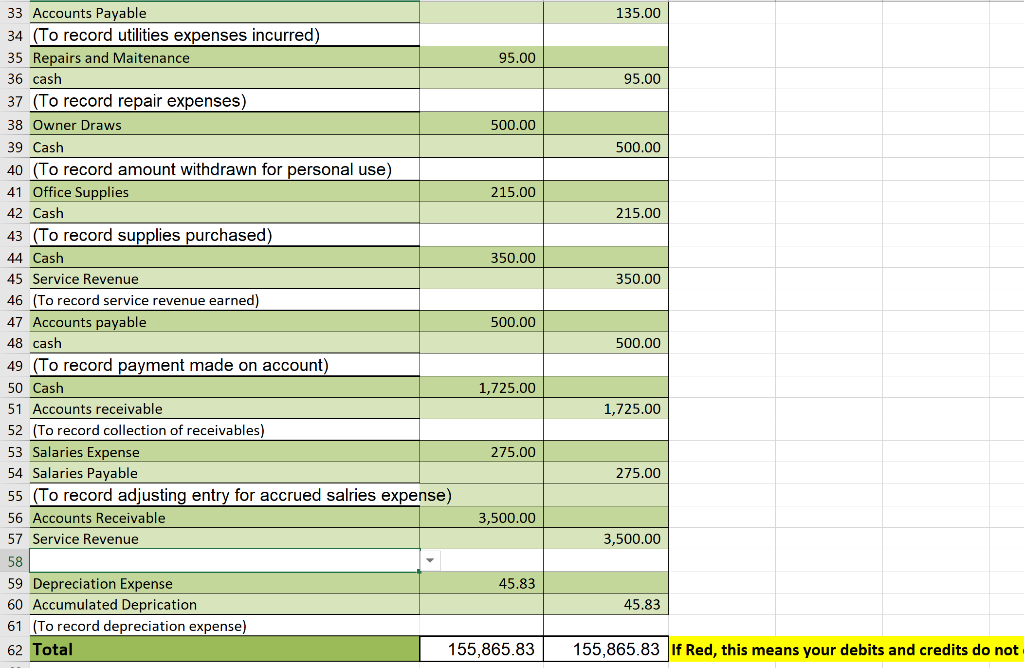Click the Repairs and Maitenance cell
Viewport: 1024px width, 668px height.
(x=225, y=57)
